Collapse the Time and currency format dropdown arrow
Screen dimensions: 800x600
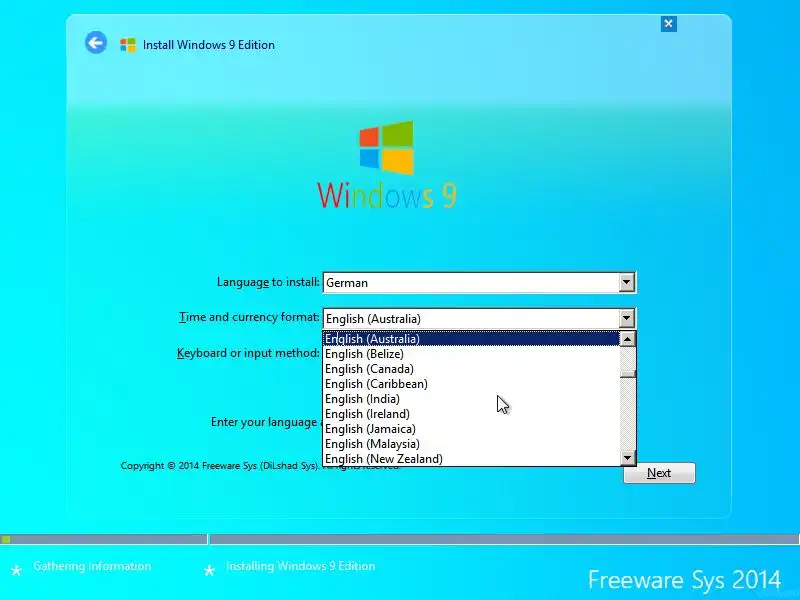coord(627,318)
